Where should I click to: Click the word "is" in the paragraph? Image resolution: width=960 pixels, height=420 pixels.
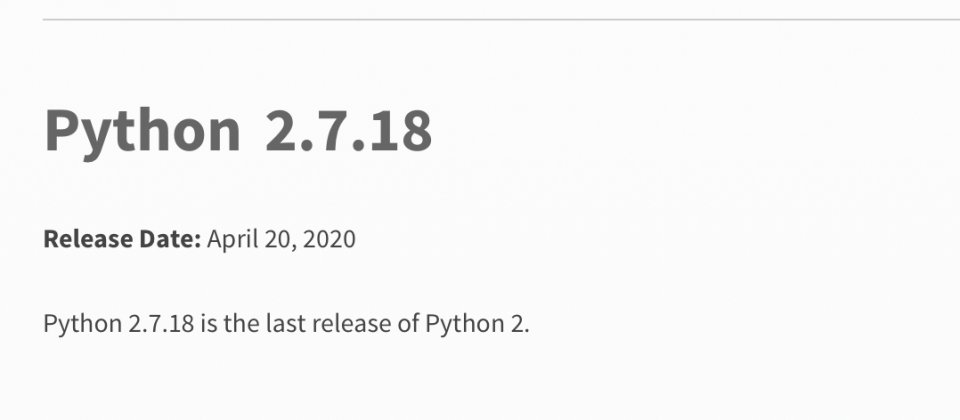coord(209,323)
